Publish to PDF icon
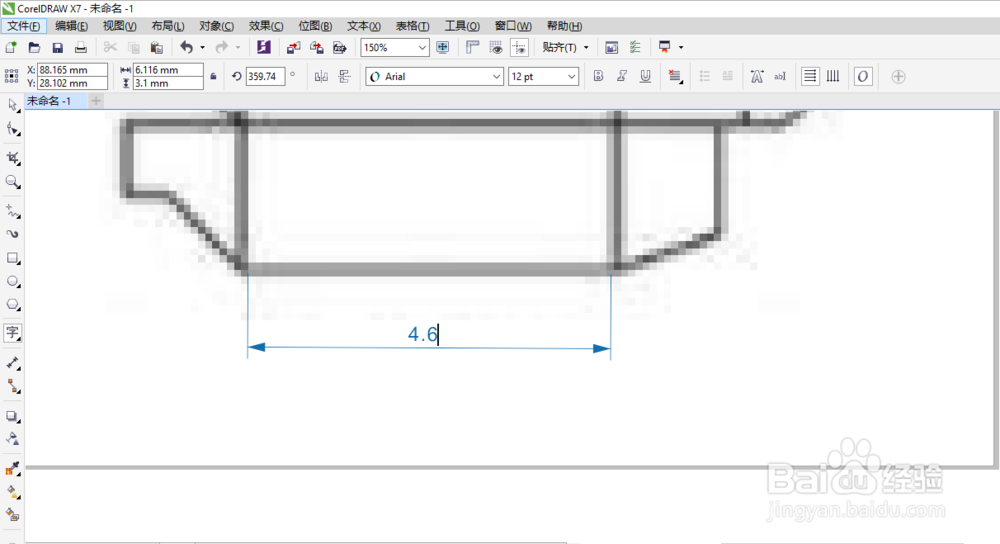 [x=339, y=47]
